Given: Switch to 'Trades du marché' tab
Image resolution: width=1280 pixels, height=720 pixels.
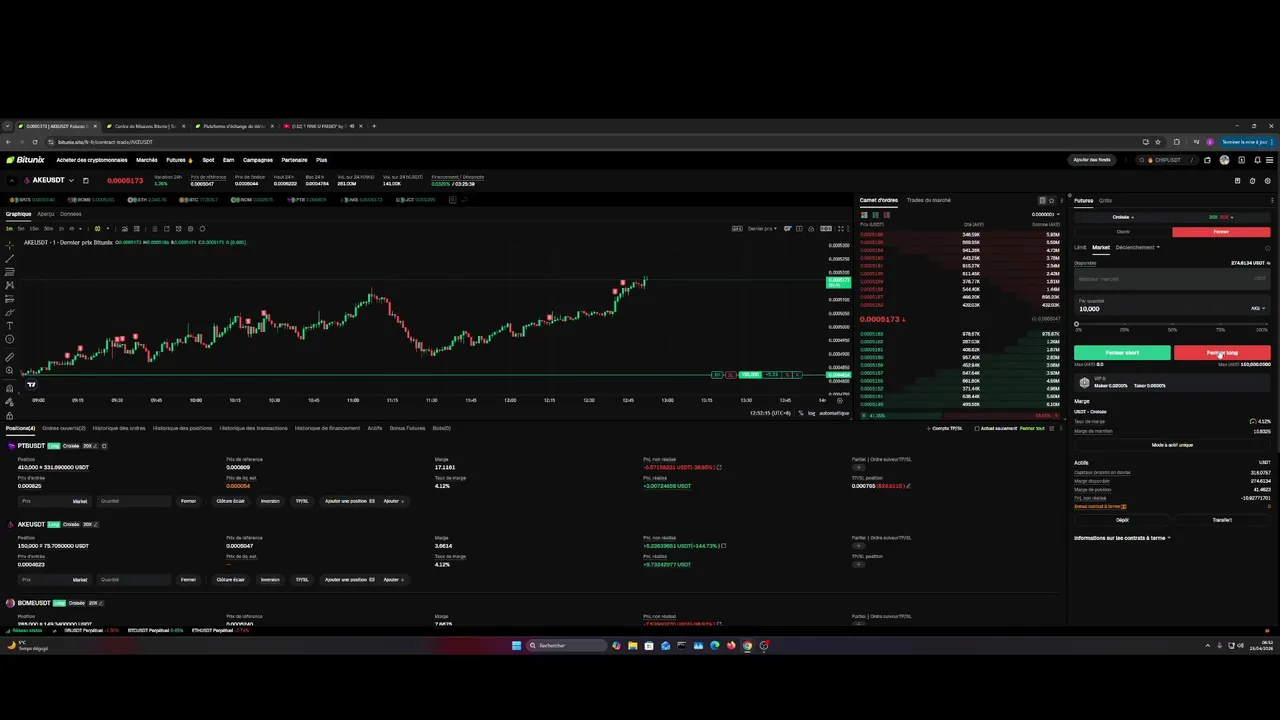Looking at the screenshot, I should [x=929, y=200].
